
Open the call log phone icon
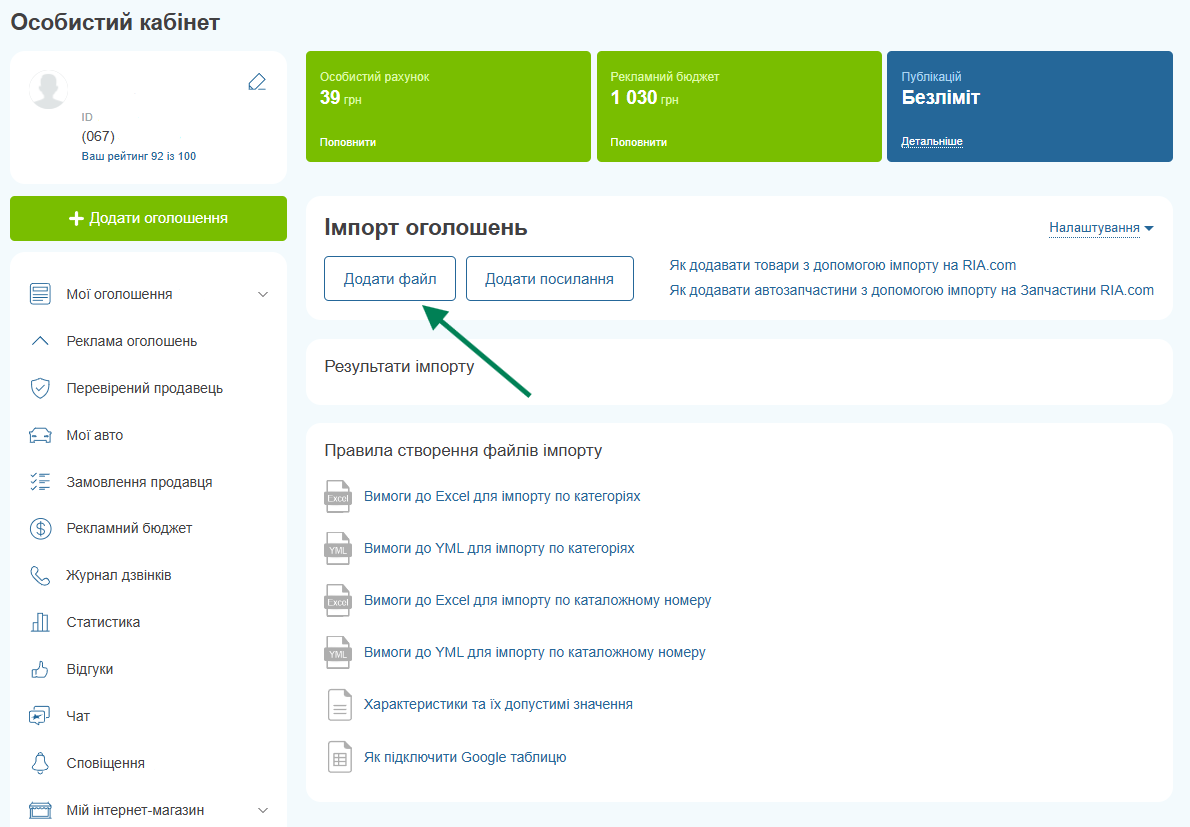[x=39, y=575]
